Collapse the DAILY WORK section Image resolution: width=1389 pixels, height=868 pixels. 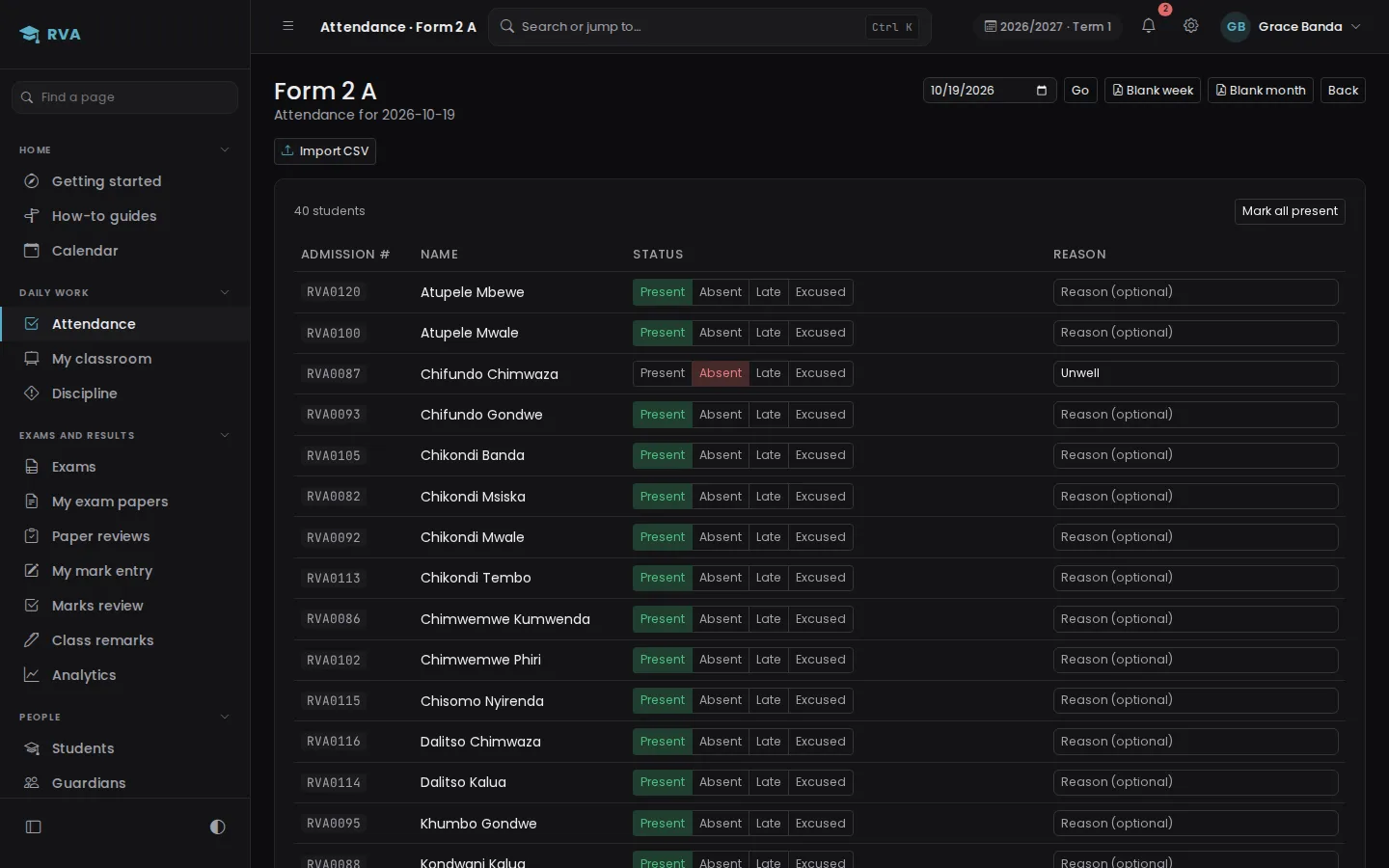(225, 292)
